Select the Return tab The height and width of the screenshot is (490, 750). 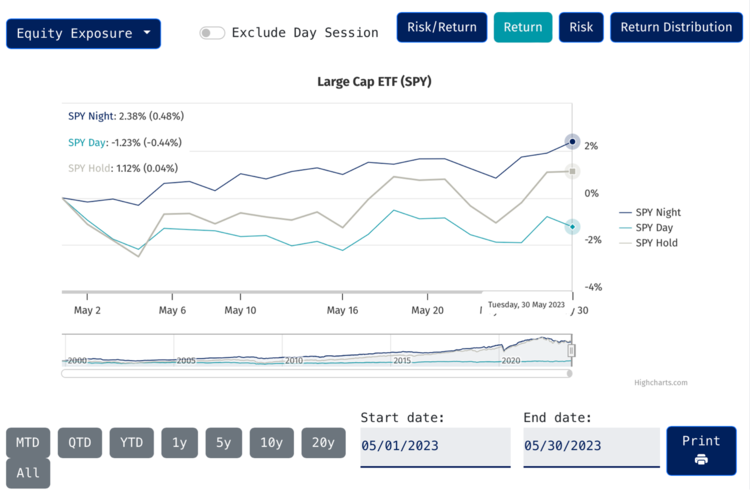523,27
